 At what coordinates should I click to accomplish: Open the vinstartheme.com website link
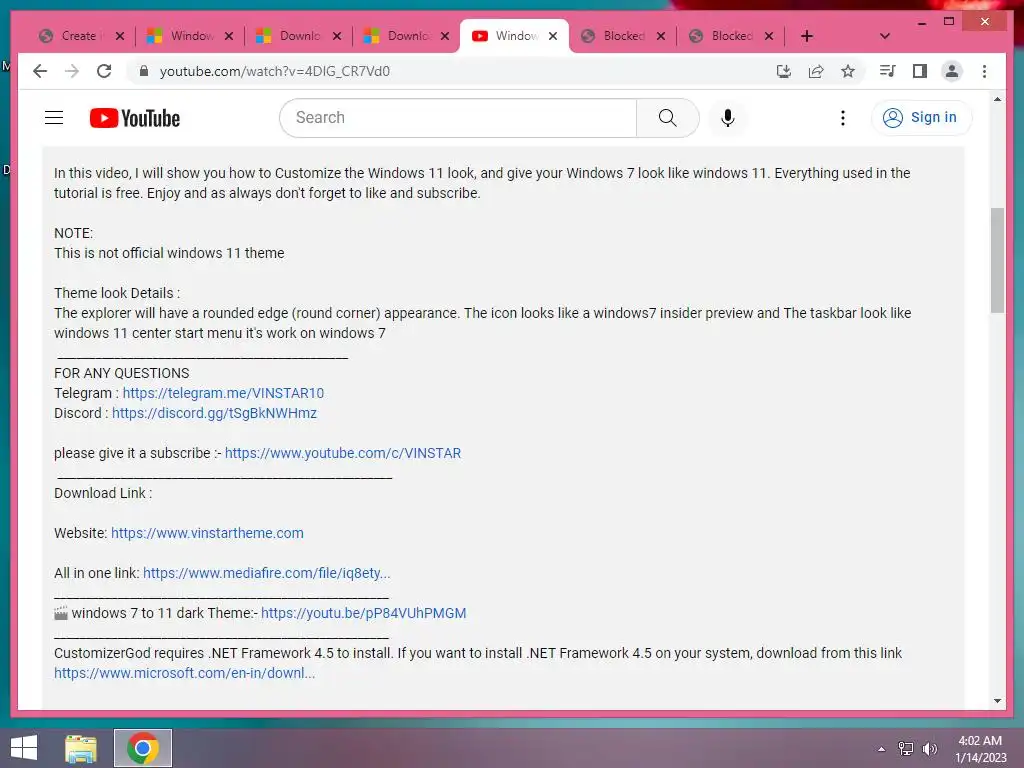tap(207, 533)
